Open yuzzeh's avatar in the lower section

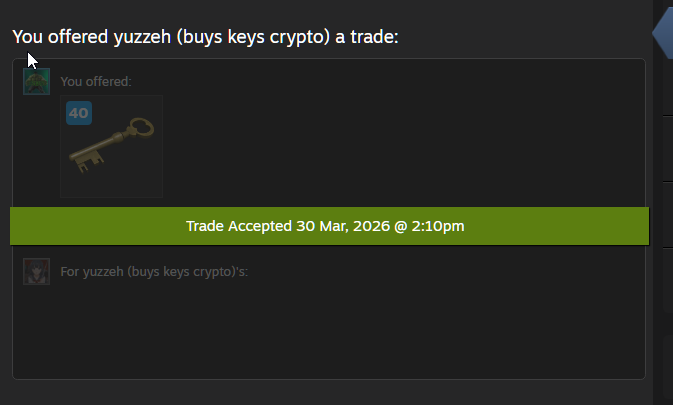pyautogui.click(x=36, y=272)
